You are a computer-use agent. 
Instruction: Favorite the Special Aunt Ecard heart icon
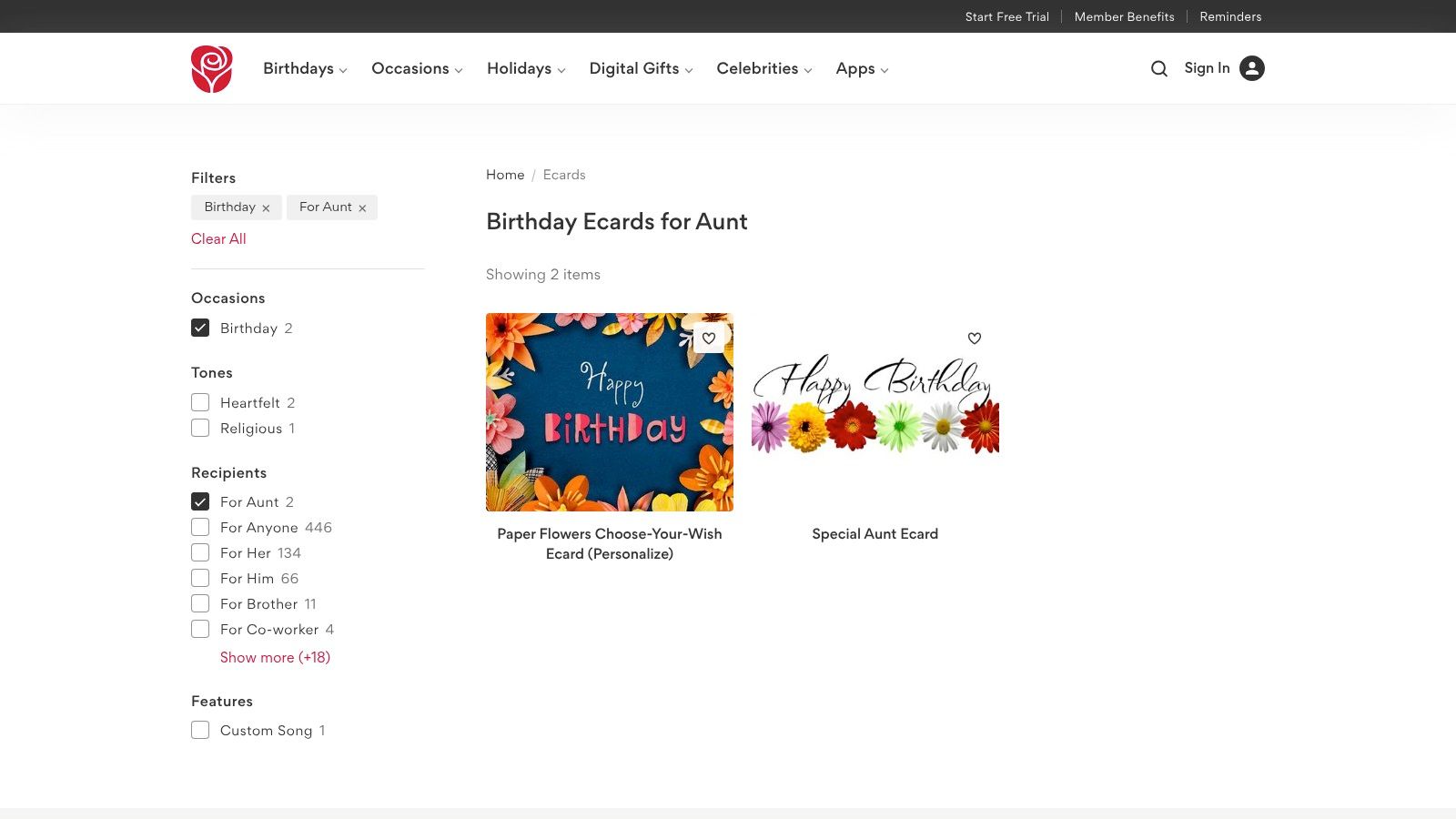pyautogui.click(x=974, y=338)
